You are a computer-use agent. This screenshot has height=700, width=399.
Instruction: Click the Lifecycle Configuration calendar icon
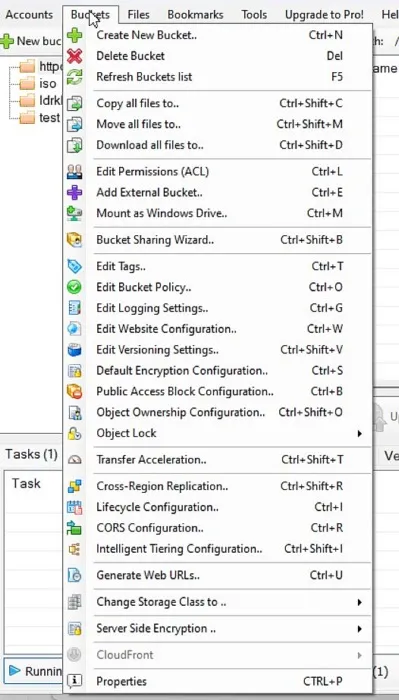click(x=75, y=507)
